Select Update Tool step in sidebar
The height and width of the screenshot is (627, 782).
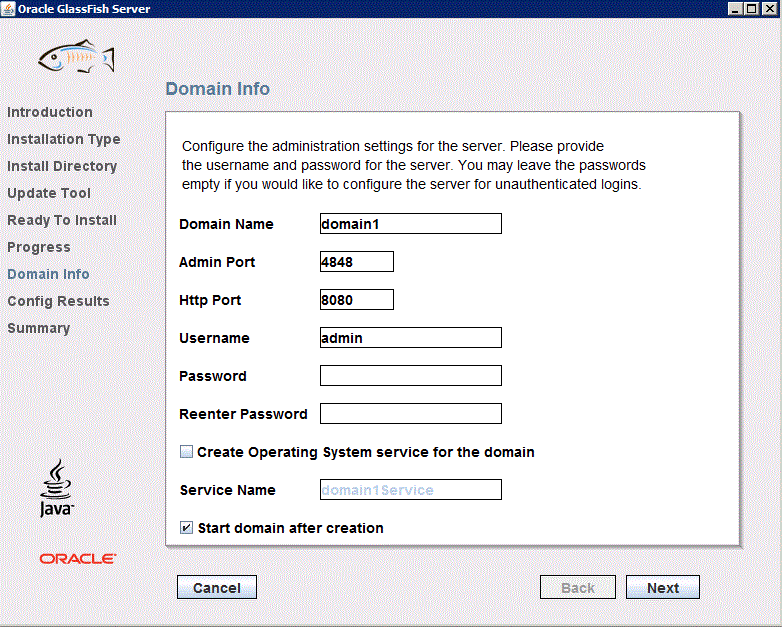49,193
